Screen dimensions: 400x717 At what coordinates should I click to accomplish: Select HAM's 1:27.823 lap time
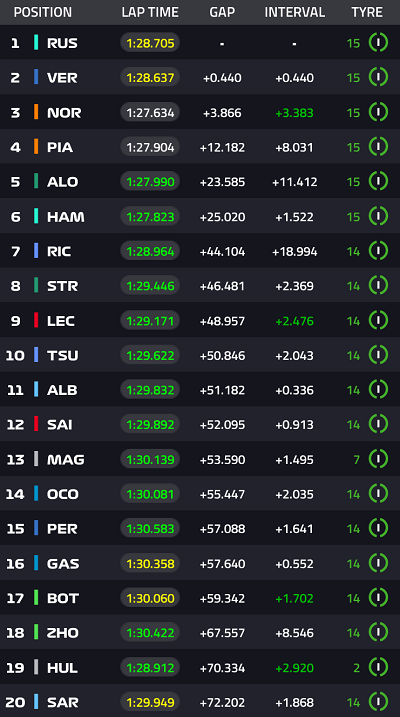(150, 216)
